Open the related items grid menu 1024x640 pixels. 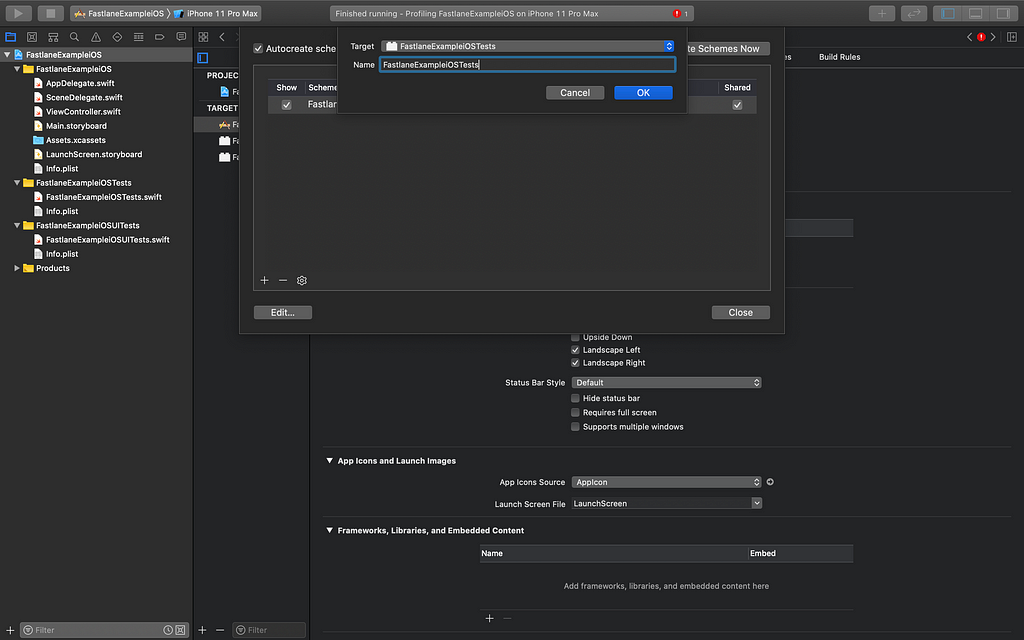pos(203,37)
